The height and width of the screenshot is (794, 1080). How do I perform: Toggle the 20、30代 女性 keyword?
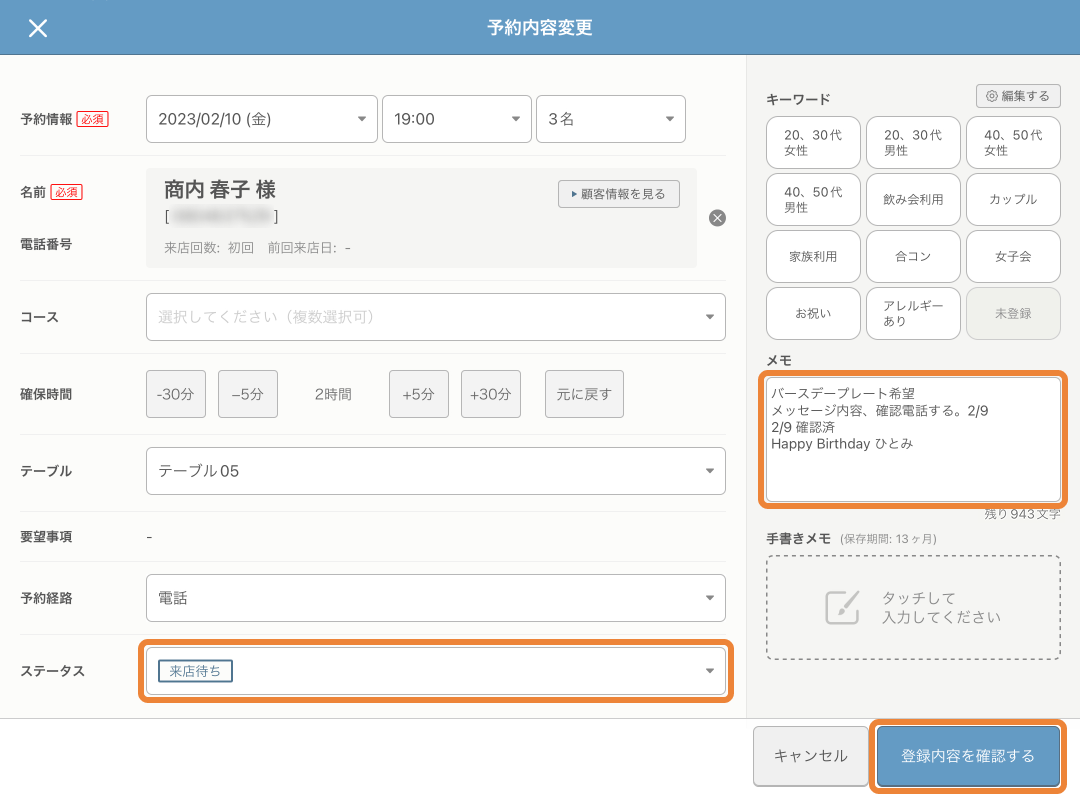pos(813,143)
